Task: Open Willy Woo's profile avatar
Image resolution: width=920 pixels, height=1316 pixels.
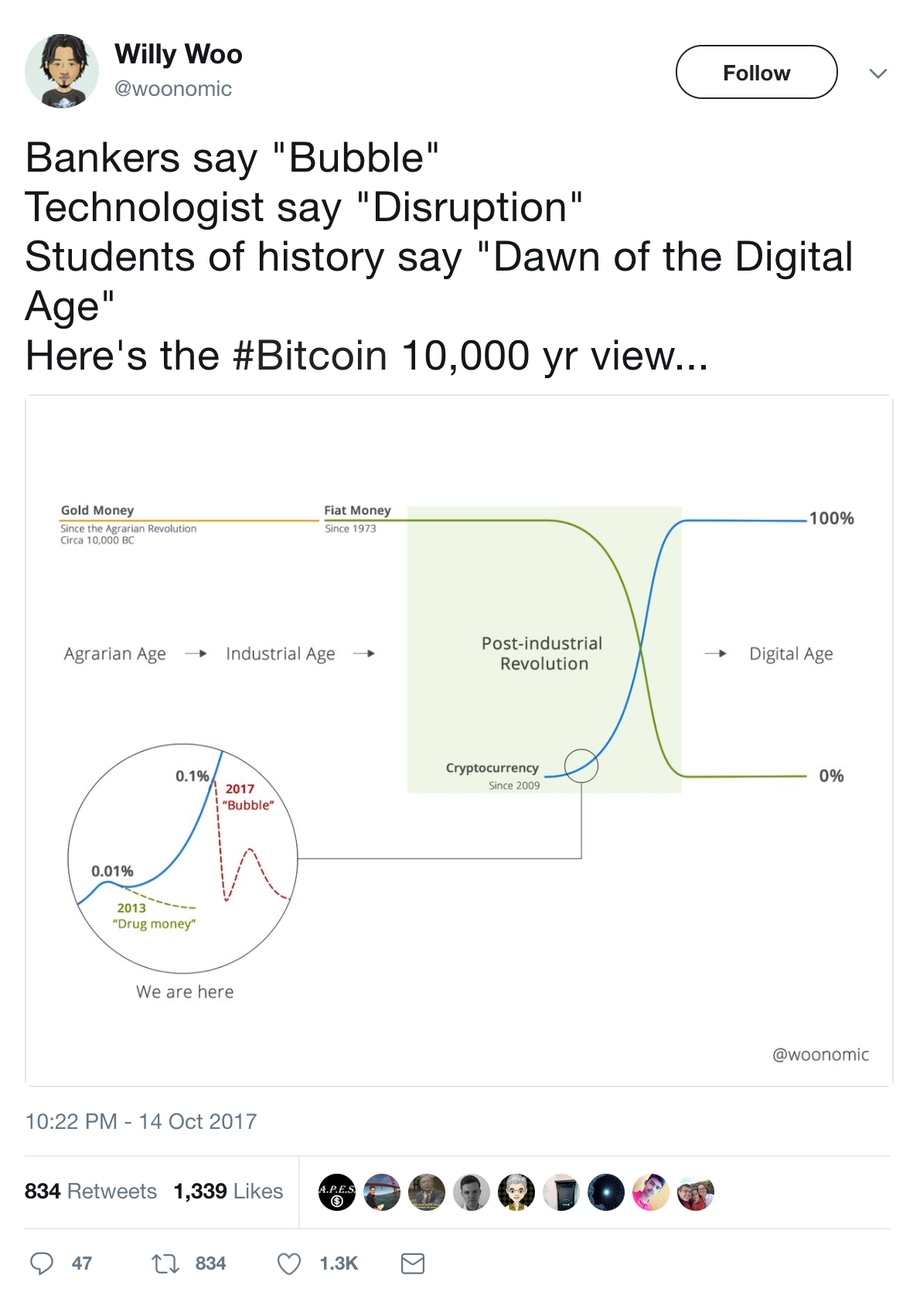Action: (x=62, y=71)
